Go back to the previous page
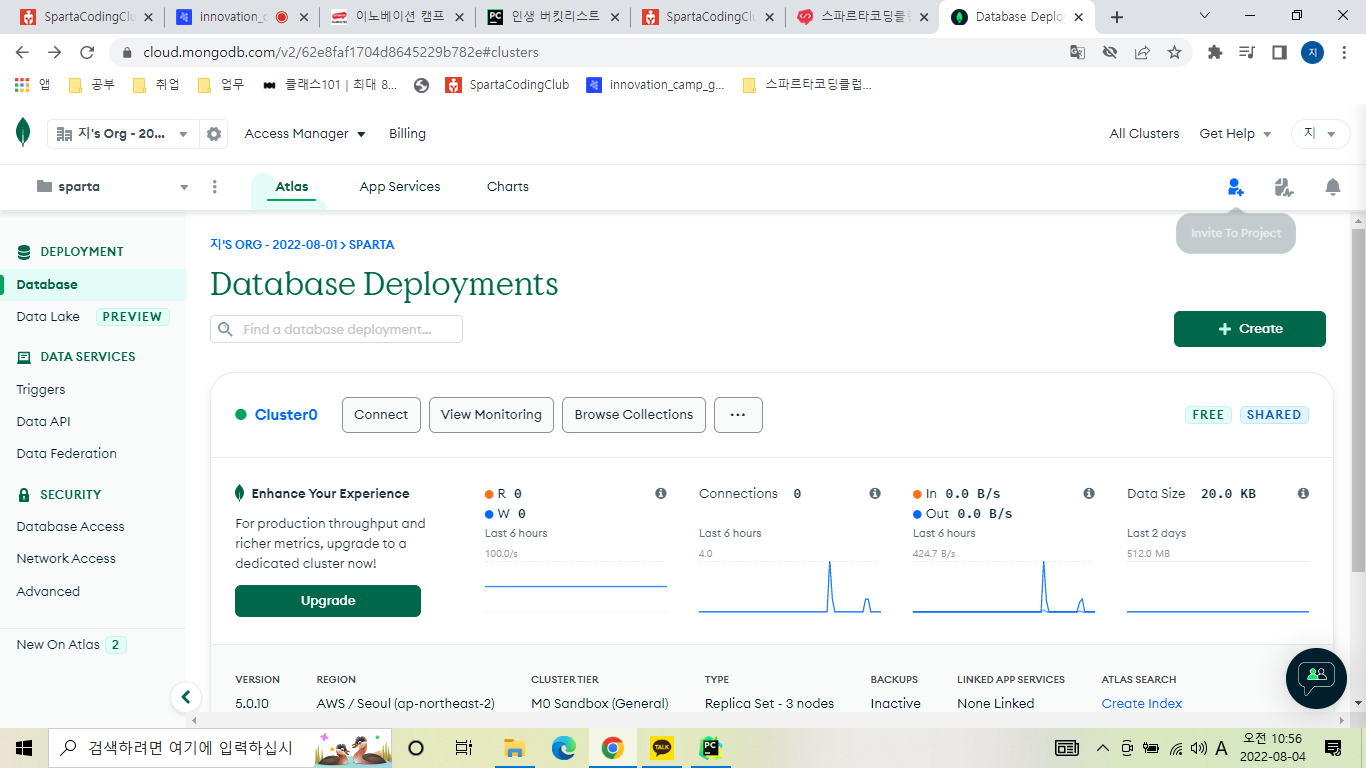The width and height of the screenshot is (1366, 768). click(22, 52)
